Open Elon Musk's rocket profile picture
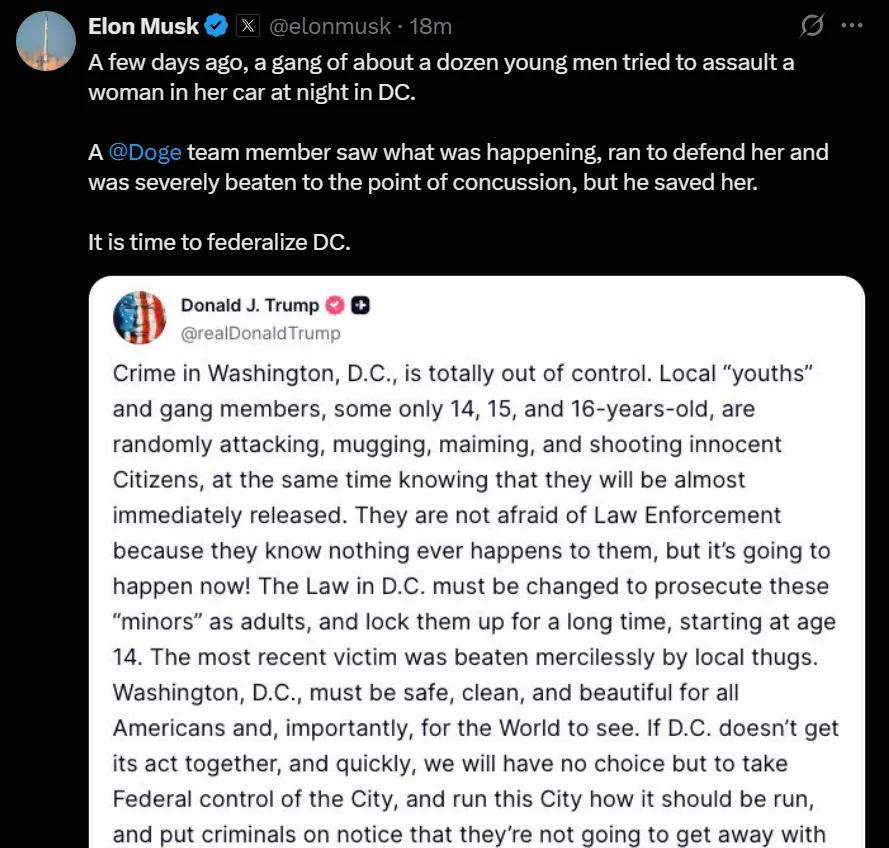The width and height of the screenshot is (889, 848). (x=45, y=41)
